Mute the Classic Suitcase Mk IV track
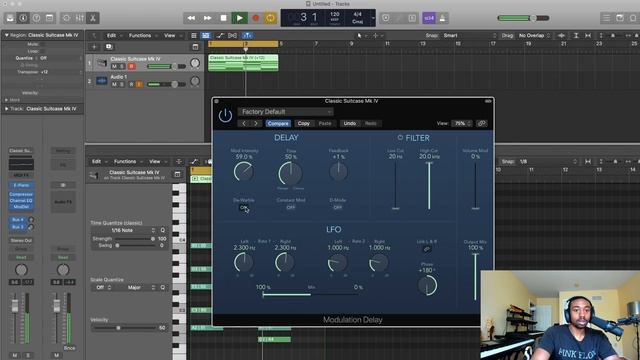 click(x=114, y=66)
